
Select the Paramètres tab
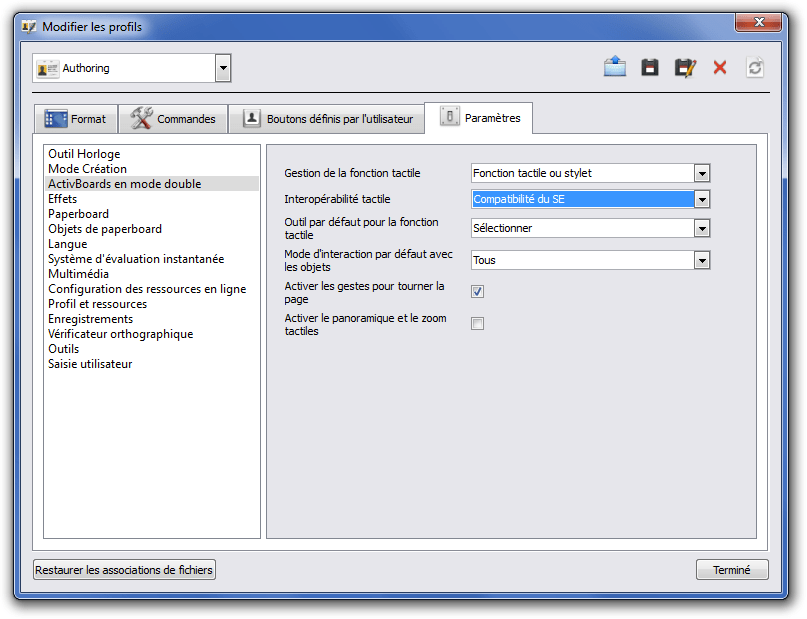coord(479,118)
